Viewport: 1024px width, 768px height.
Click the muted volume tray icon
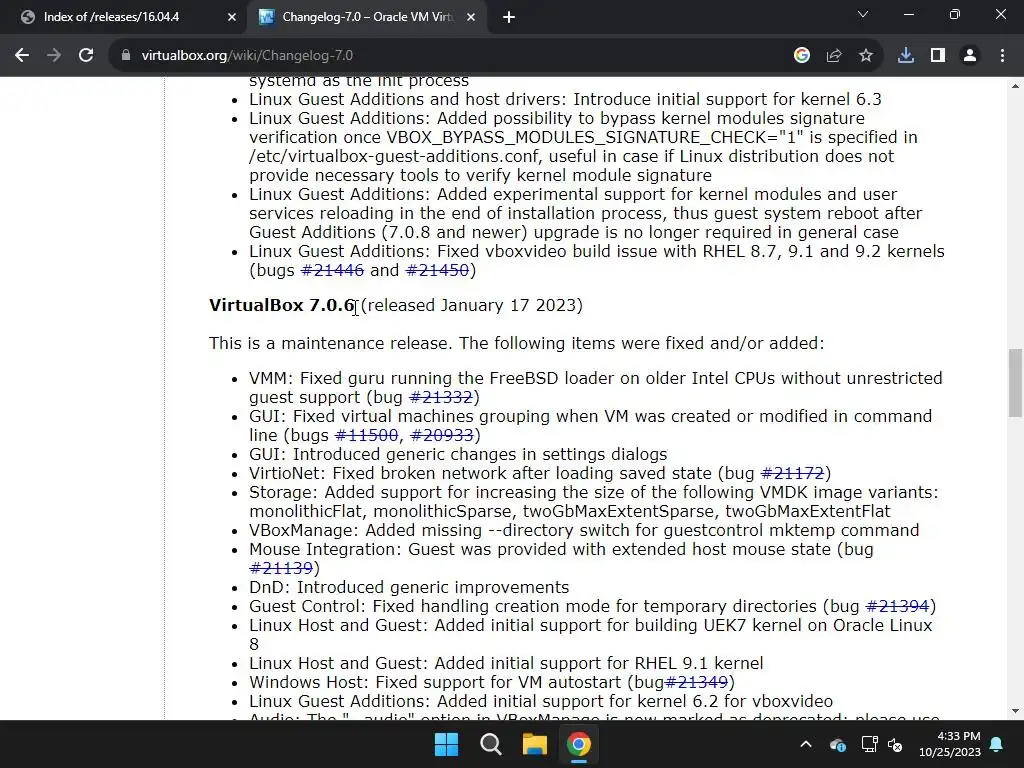(x=895, y=744)
